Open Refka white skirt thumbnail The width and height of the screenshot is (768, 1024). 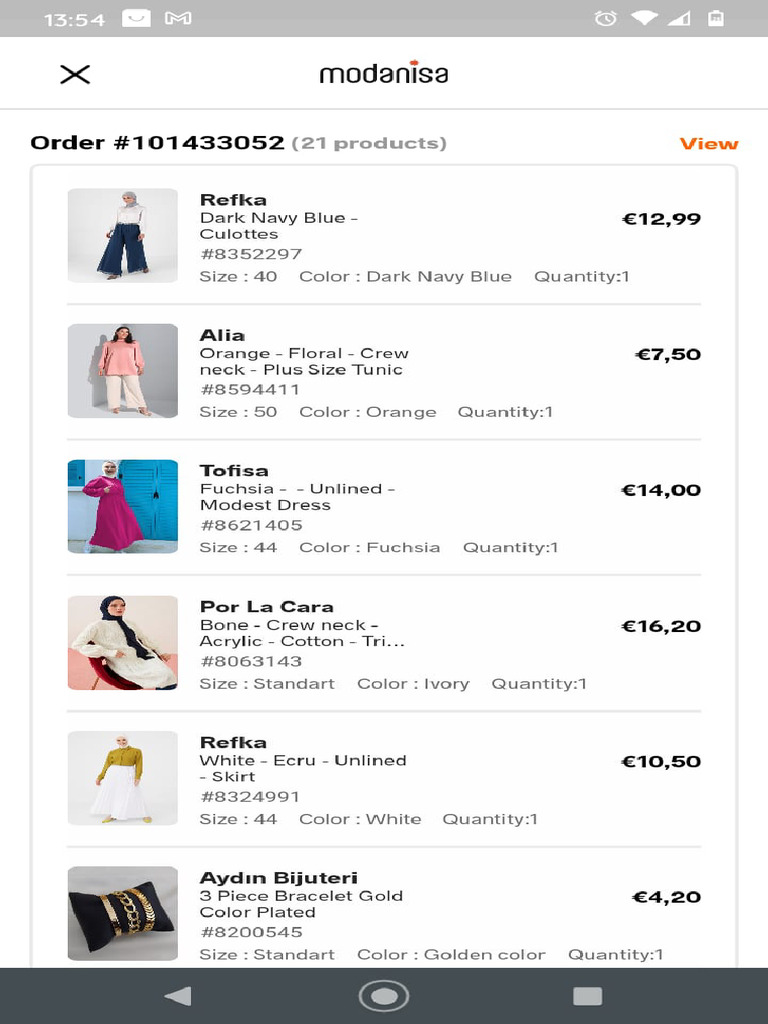[122, 778]
